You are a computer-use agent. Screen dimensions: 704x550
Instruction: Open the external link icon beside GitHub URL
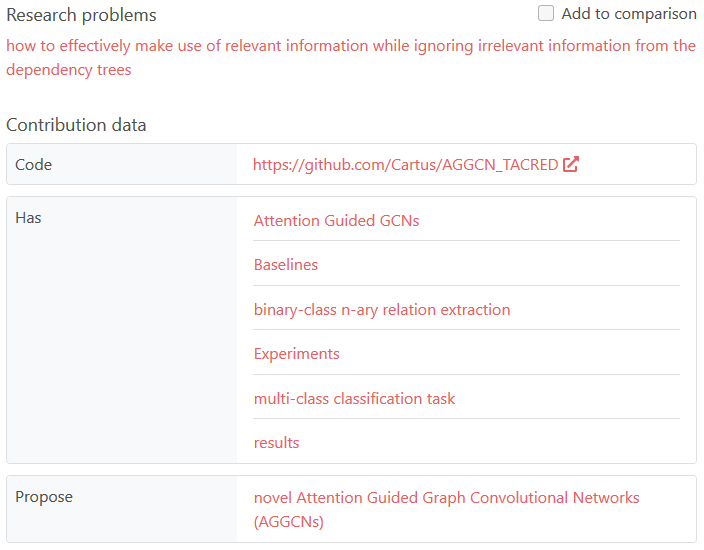point(571,165)
